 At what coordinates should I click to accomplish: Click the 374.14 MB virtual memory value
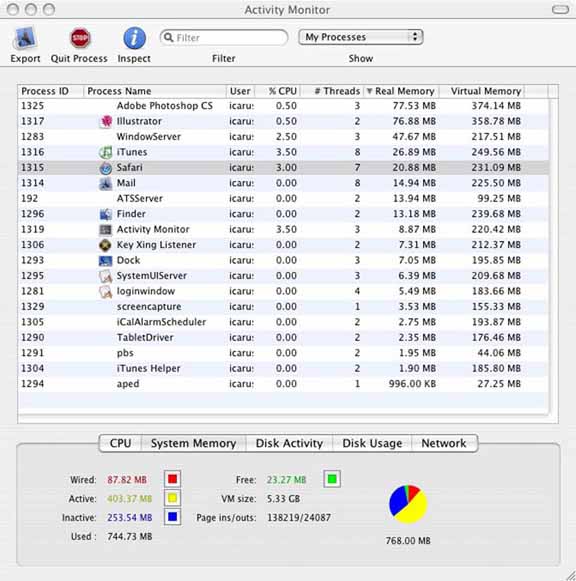(x=496, y=106)
